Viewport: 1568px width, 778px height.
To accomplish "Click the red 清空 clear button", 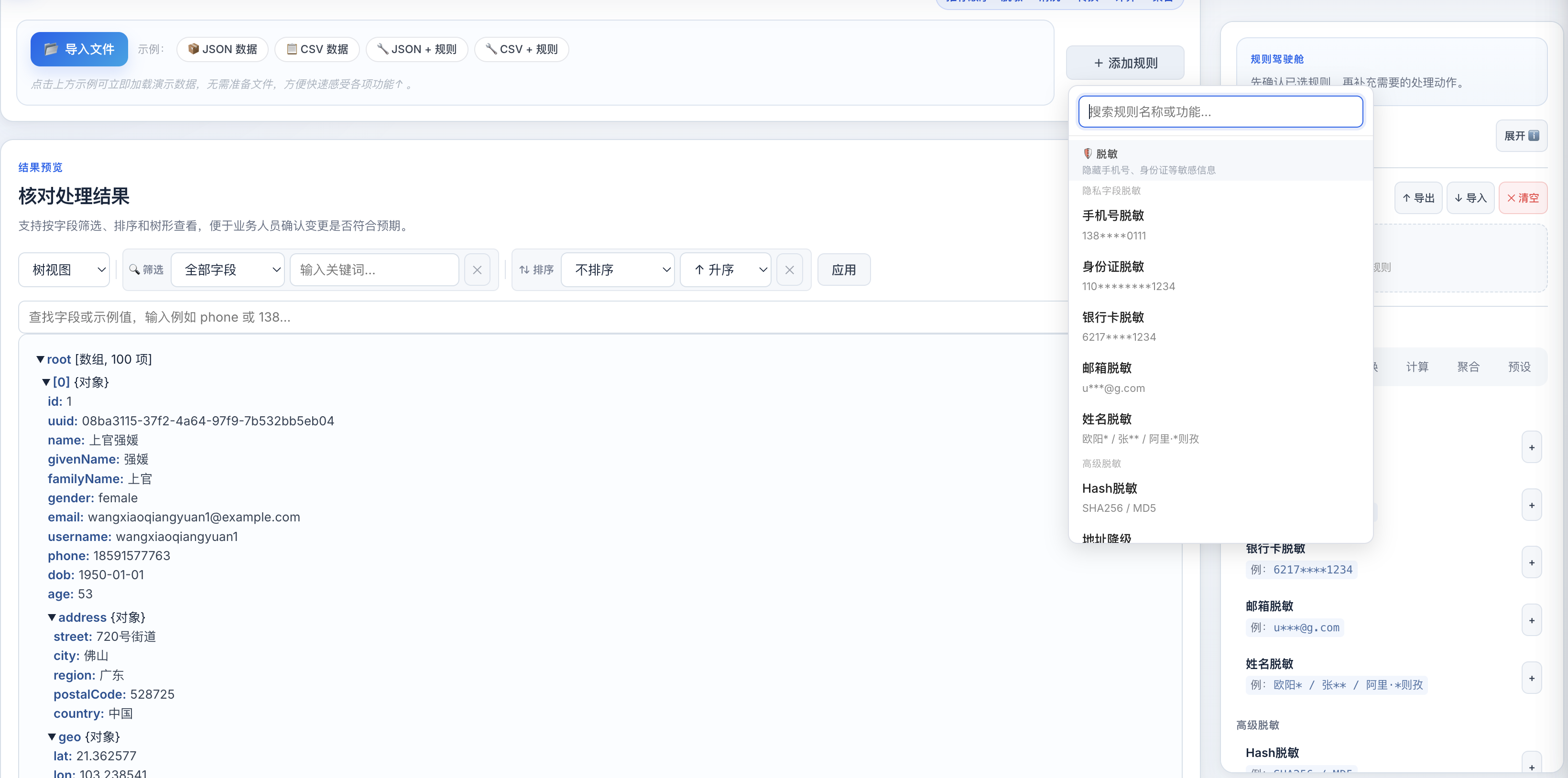I will tap(1523, 197).
